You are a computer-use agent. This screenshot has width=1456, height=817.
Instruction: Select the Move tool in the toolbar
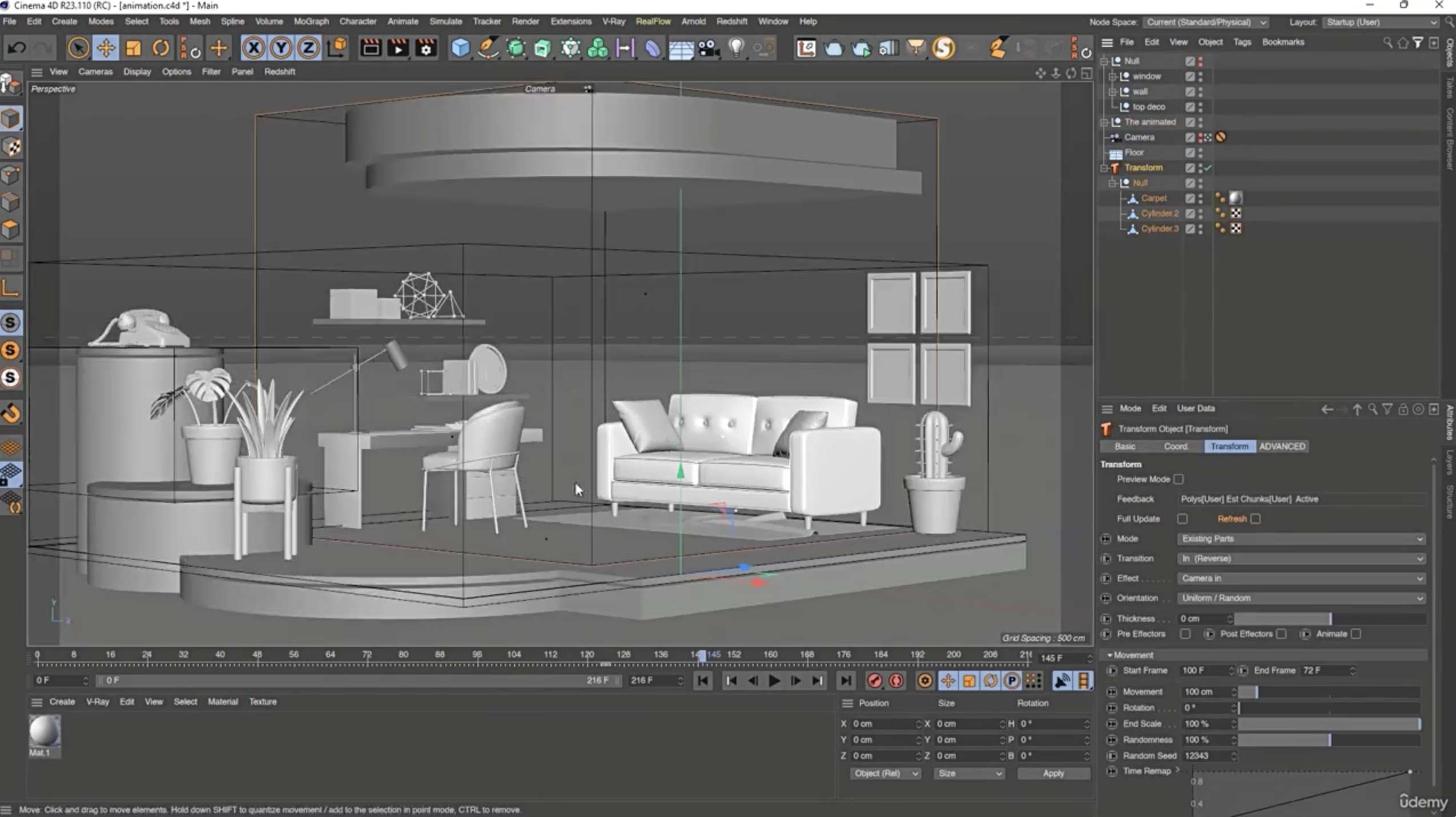pos(105,48)
